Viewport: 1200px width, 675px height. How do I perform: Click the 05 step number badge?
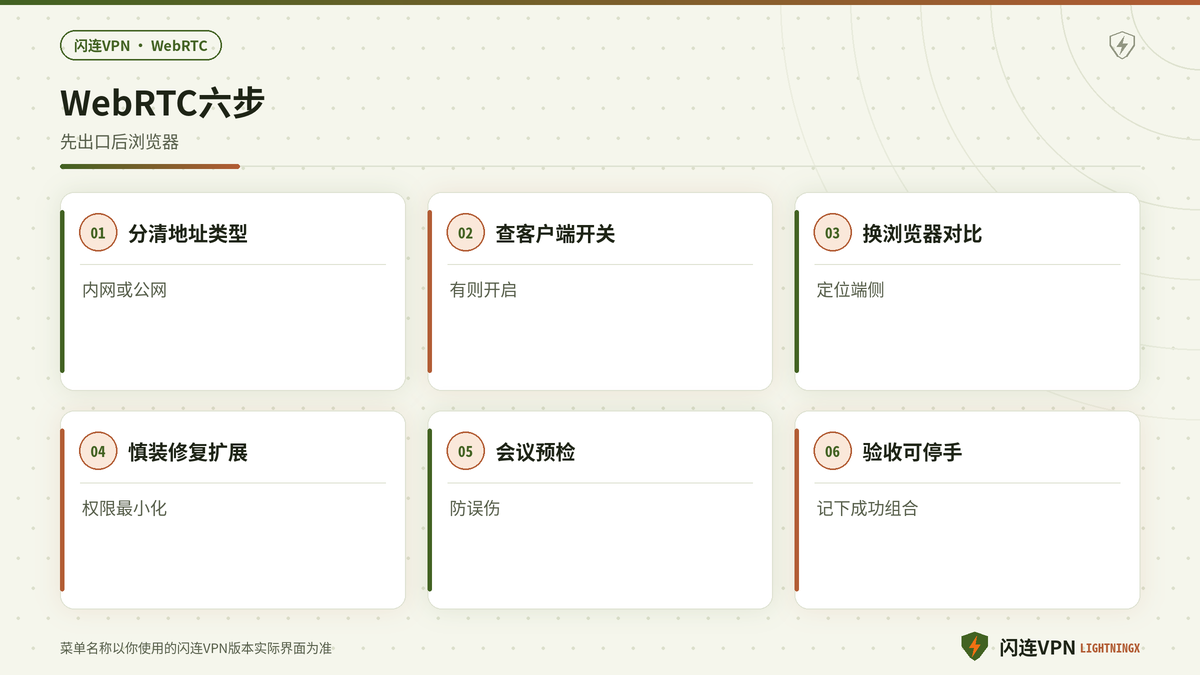click(x=465, y=451)
